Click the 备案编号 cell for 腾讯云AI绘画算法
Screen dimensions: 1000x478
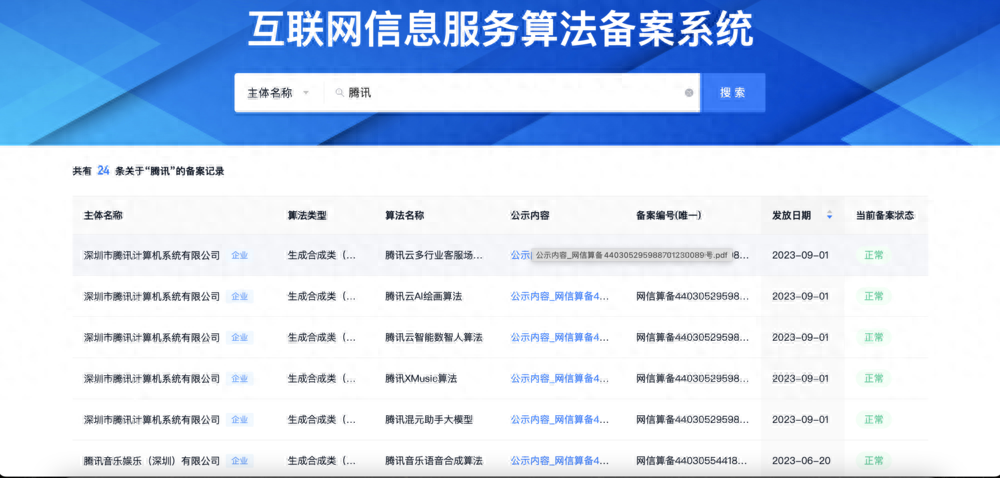693,296
